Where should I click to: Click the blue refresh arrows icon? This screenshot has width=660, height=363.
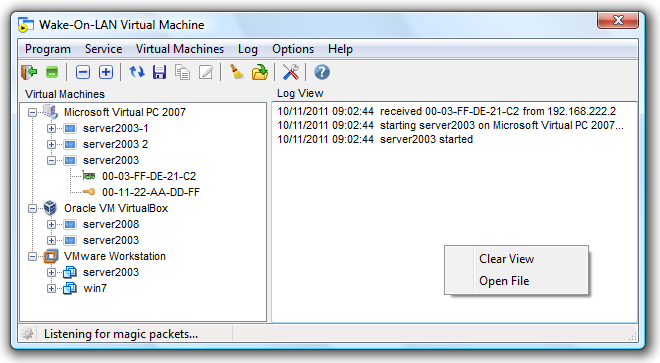tap(136, 72)
